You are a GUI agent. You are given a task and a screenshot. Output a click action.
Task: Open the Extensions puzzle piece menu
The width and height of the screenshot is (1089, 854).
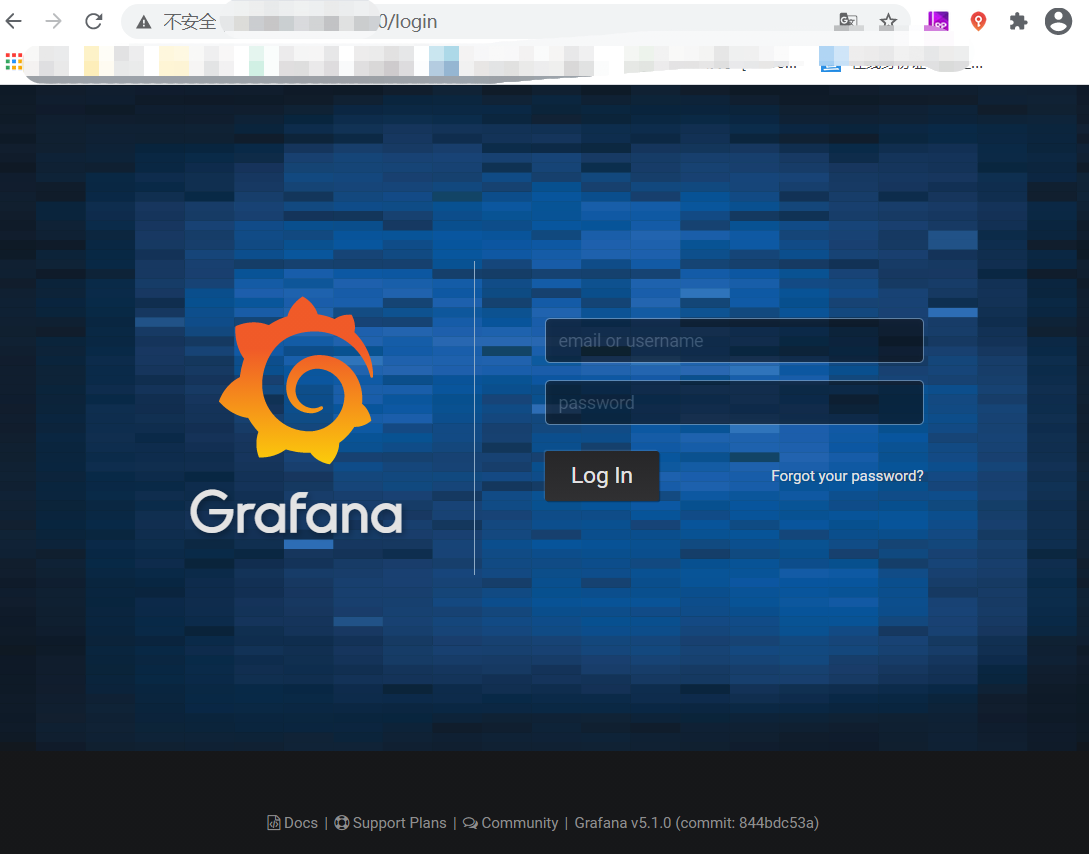point(1018,22)
